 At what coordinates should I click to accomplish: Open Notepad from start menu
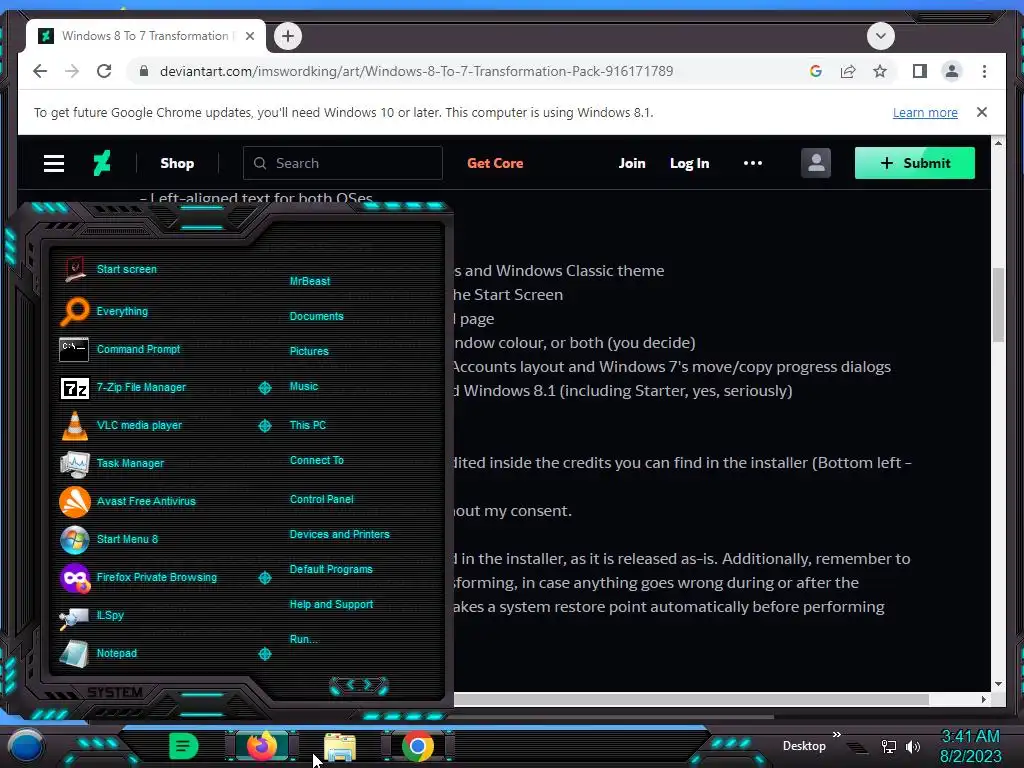point(117,653)
